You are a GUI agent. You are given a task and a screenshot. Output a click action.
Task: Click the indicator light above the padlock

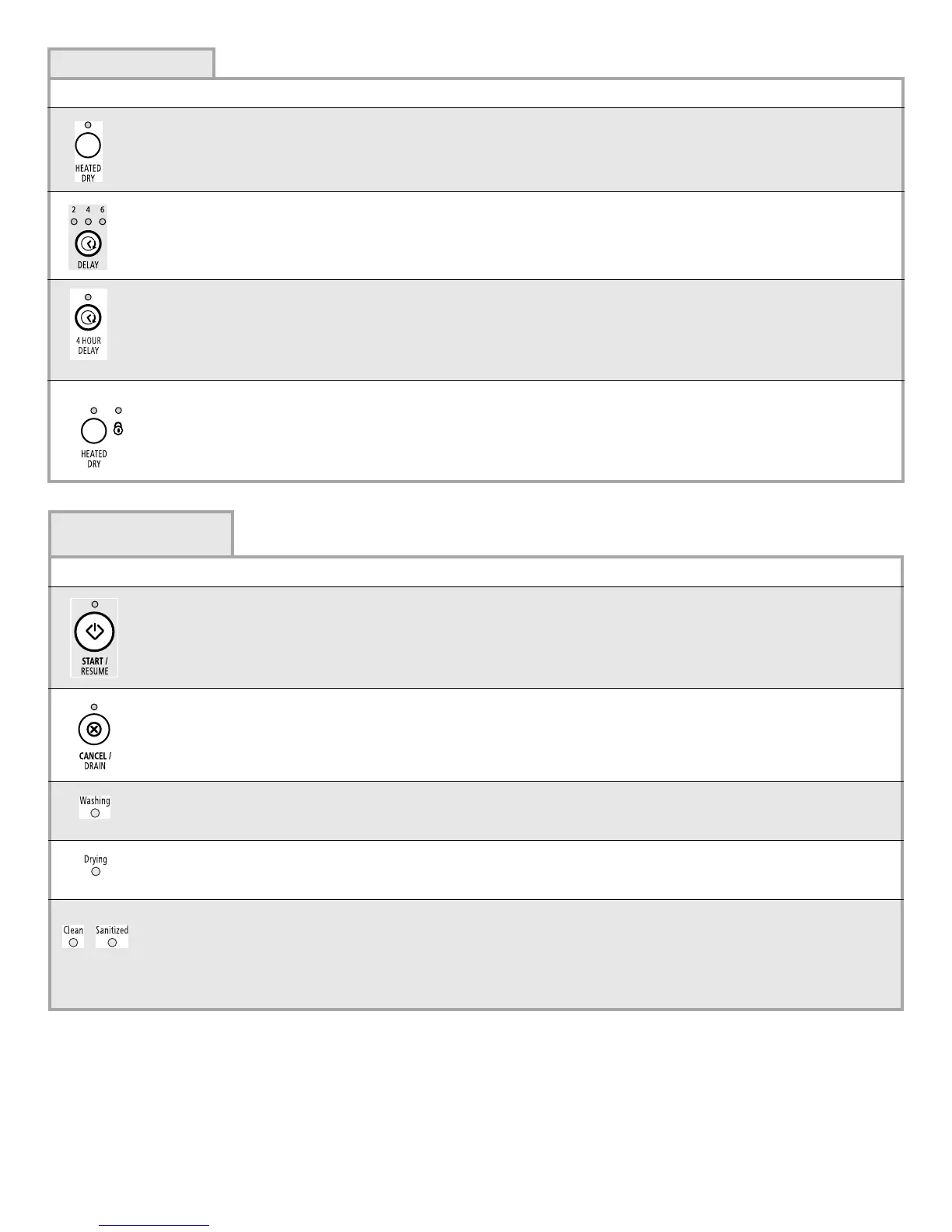click(x=118, y=410)
